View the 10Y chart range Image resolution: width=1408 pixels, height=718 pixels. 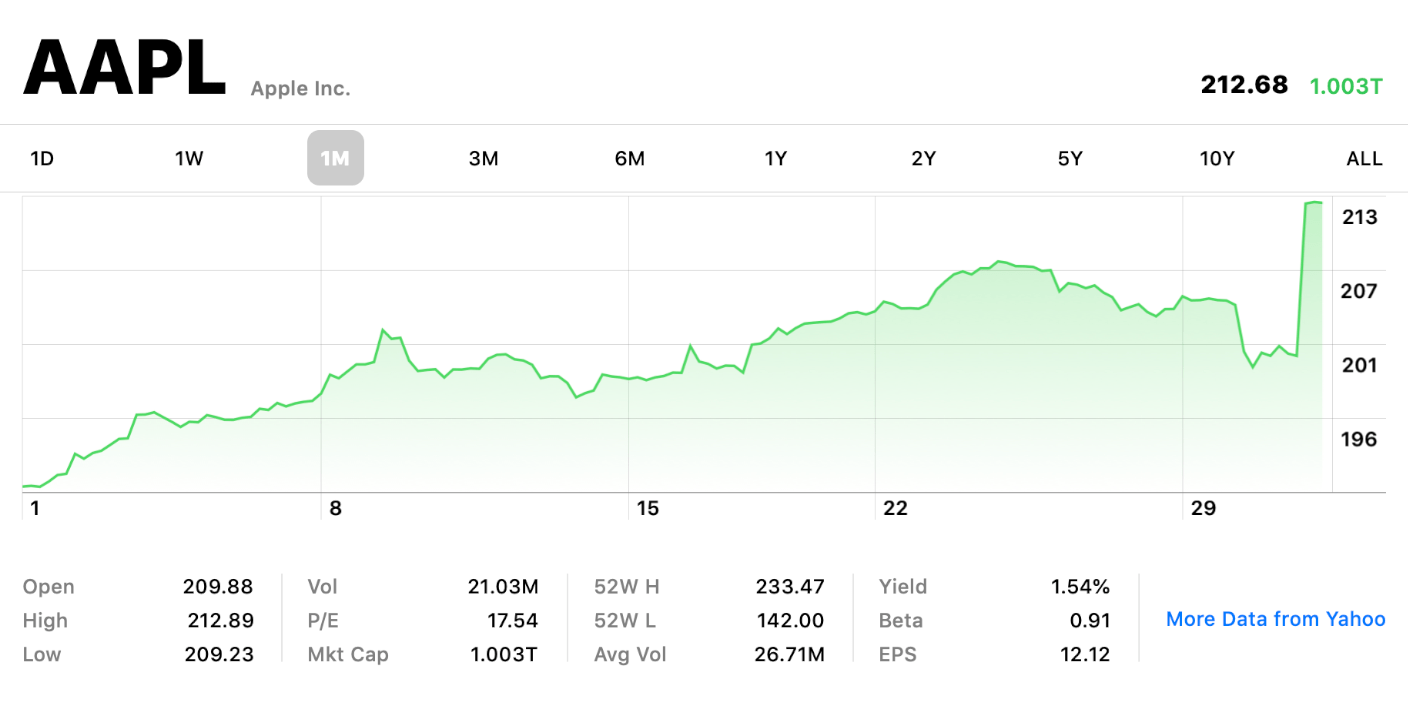pyautogui.click(x=1217, y=158)
